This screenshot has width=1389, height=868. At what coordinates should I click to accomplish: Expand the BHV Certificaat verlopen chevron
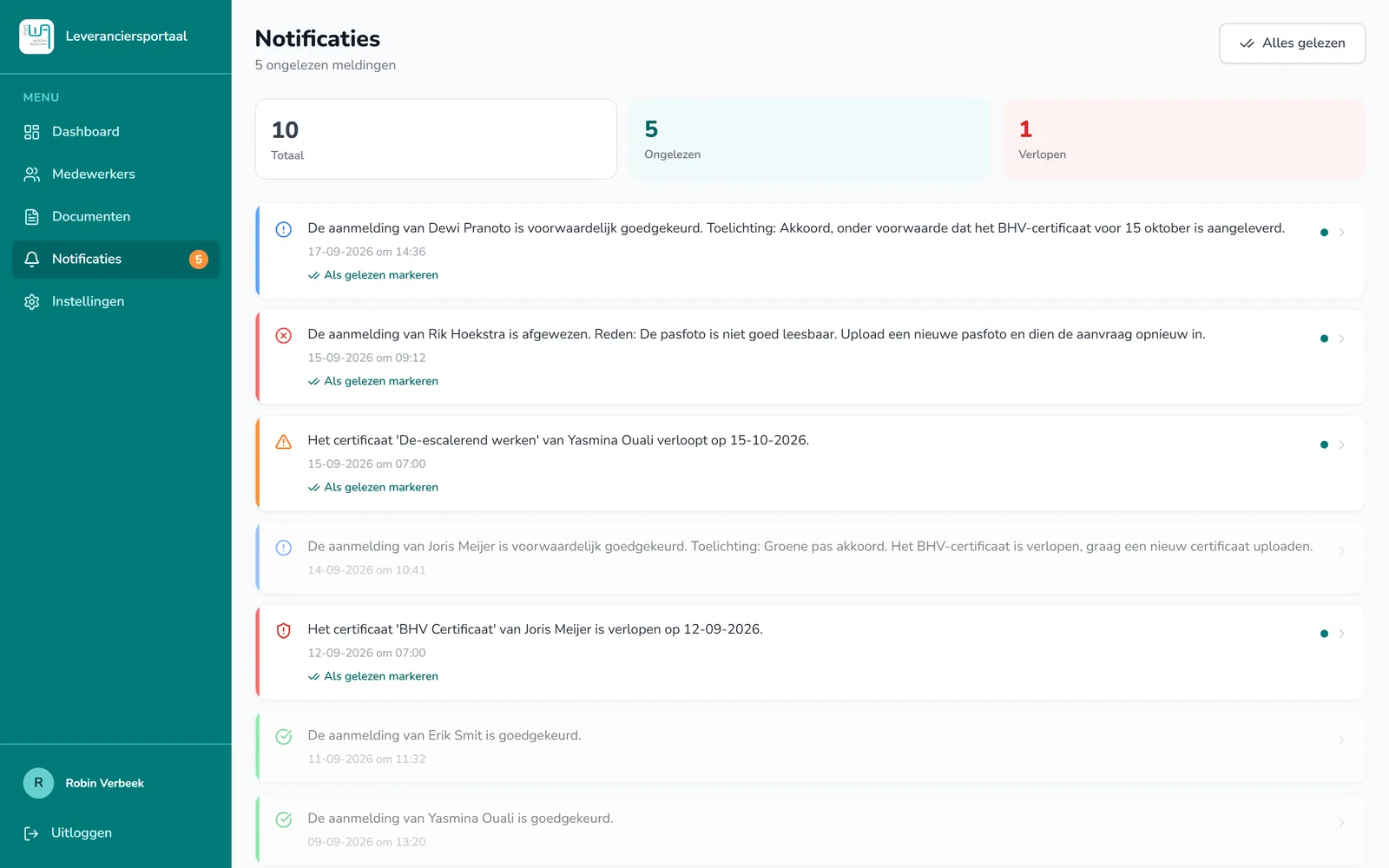(1341, 634)
